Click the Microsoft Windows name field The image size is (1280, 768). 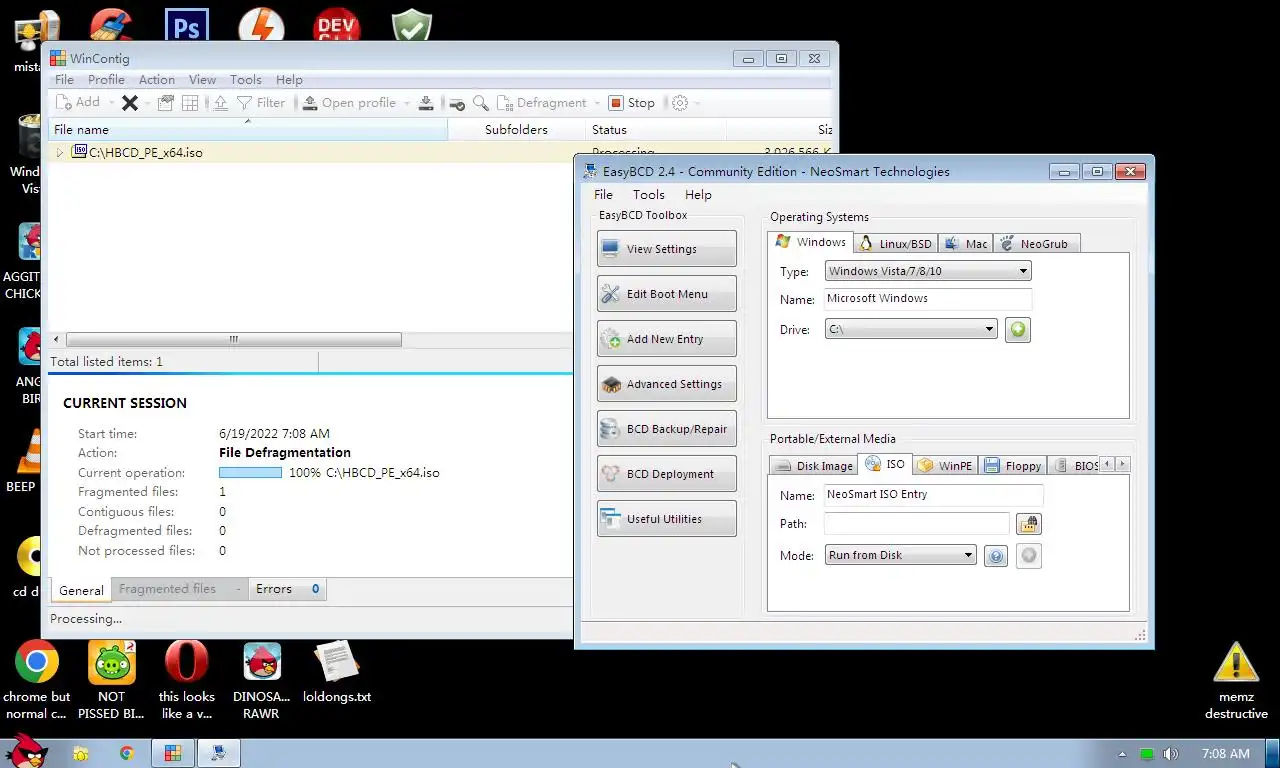tap(927, 299)
